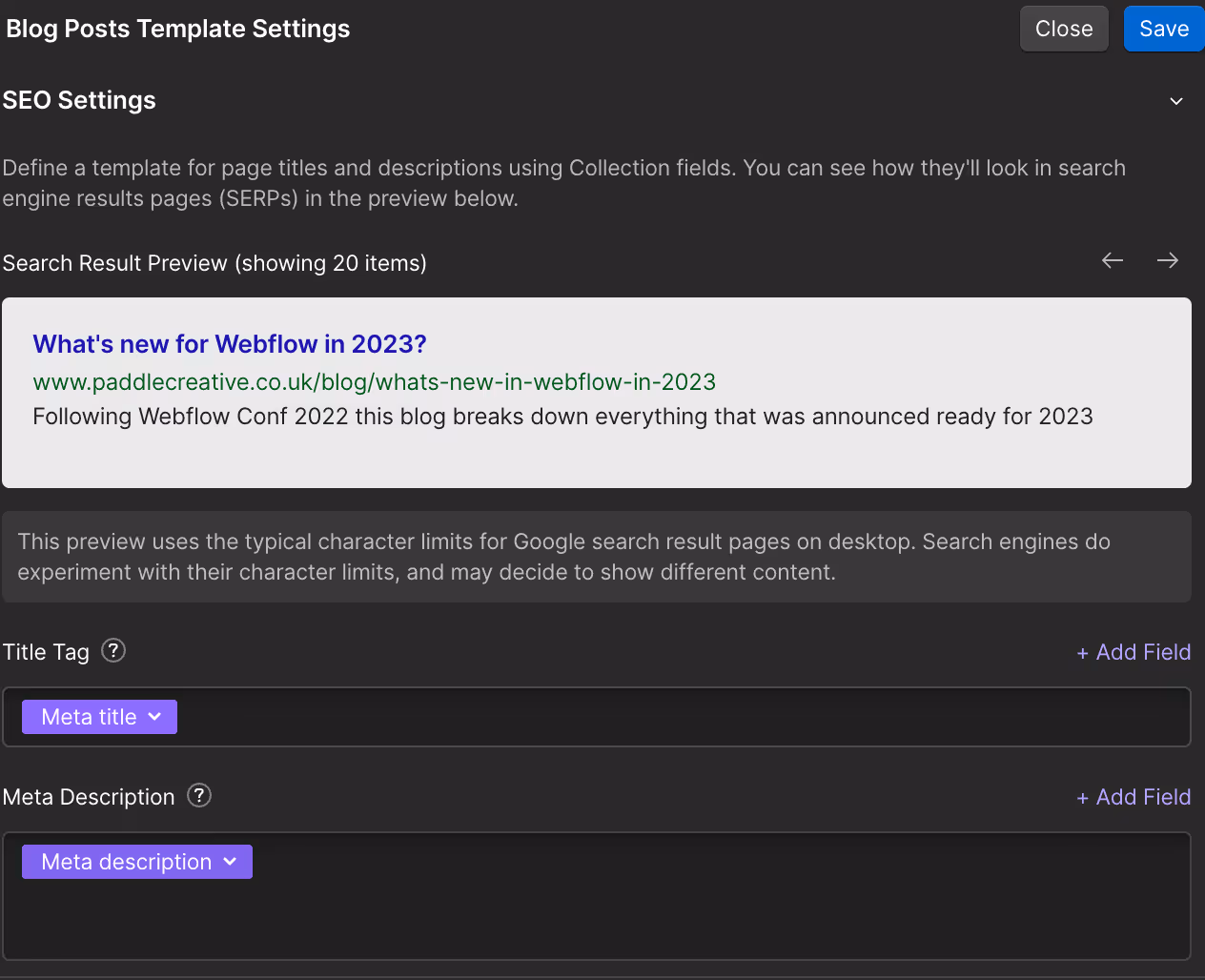This screenshot has height=980, width=1205.
Task: Open the Meta title field dropdown
Action: coord(100,717)
